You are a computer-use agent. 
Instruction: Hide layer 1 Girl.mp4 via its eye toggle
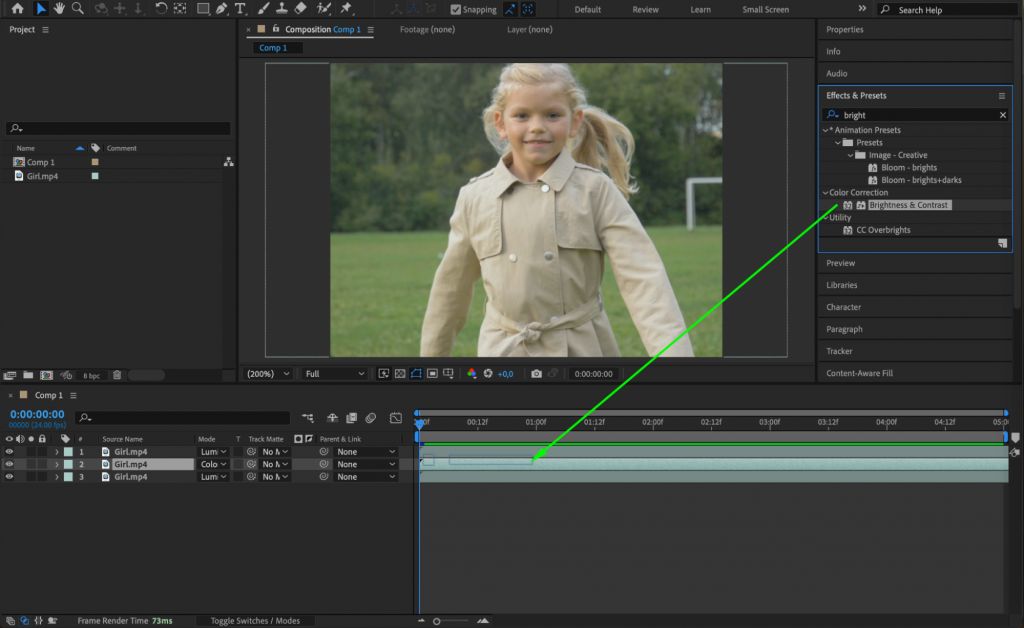[9, 451]
